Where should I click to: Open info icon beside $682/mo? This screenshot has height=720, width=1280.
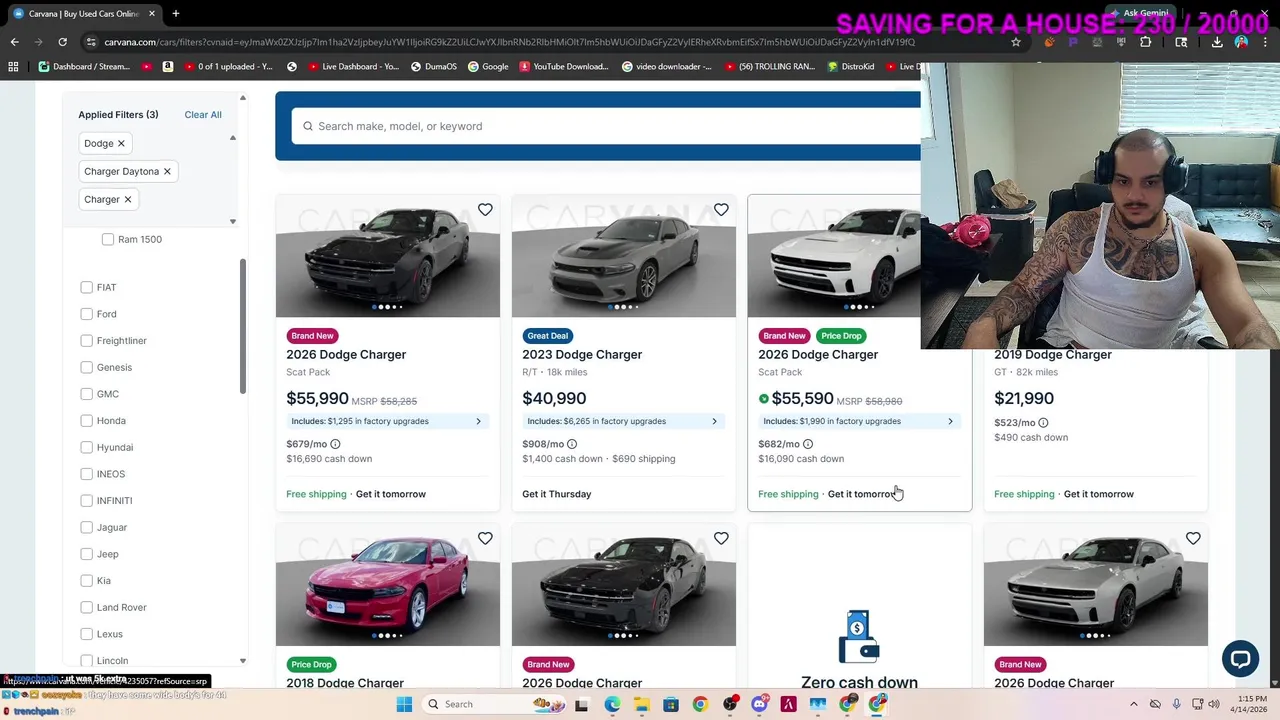point(808,444)
